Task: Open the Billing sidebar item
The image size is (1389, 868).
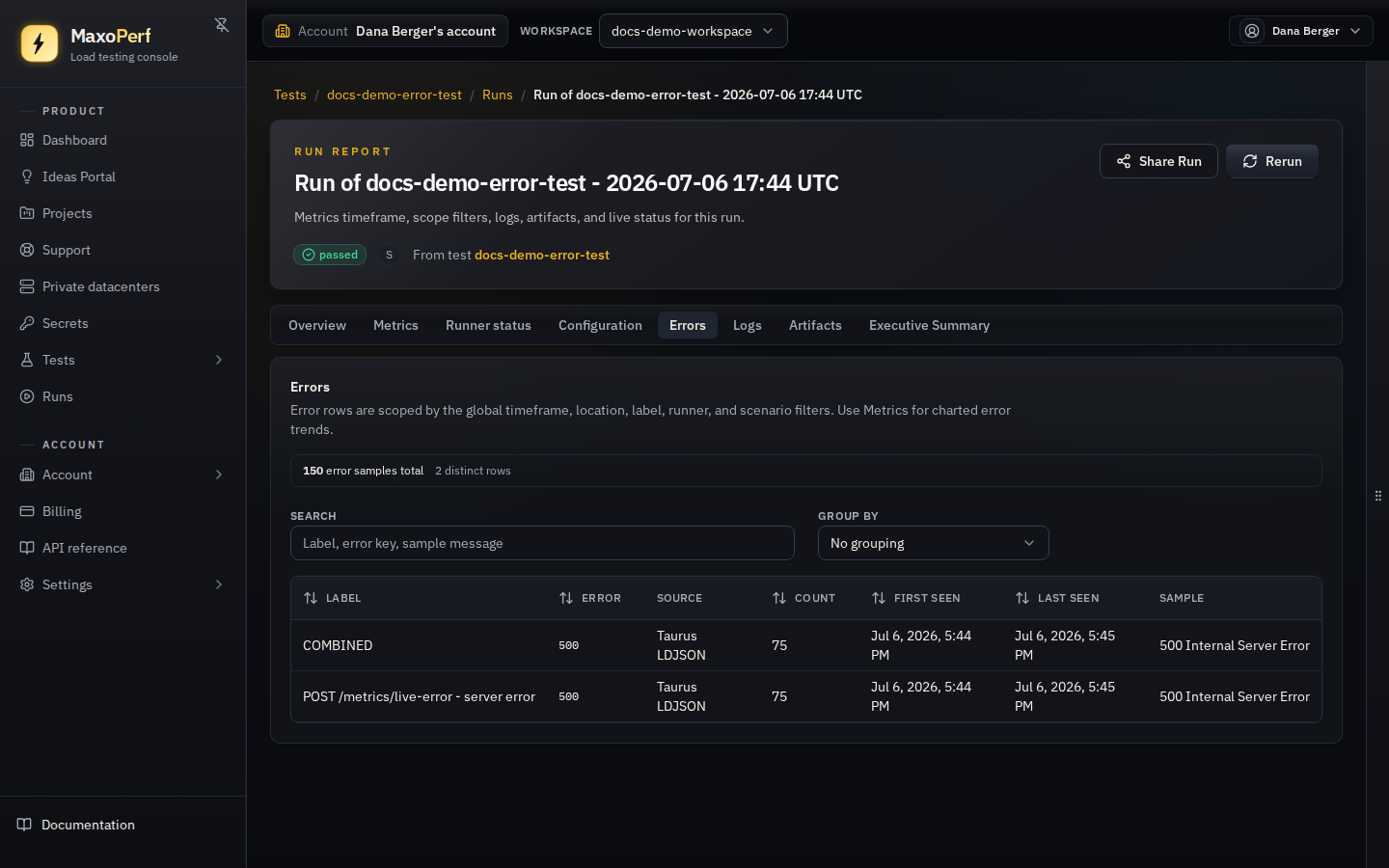Action: coord(123,511)
